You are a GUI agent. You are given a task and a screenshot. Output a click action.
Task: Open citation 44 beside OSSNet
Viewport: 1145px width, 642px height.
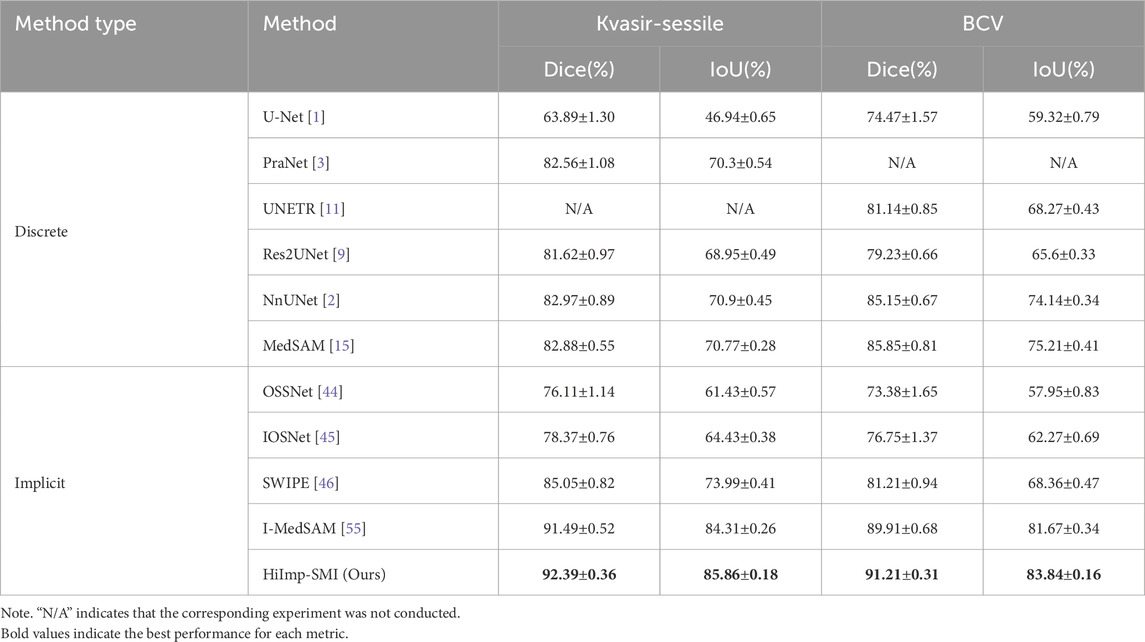tap(330, 391)
